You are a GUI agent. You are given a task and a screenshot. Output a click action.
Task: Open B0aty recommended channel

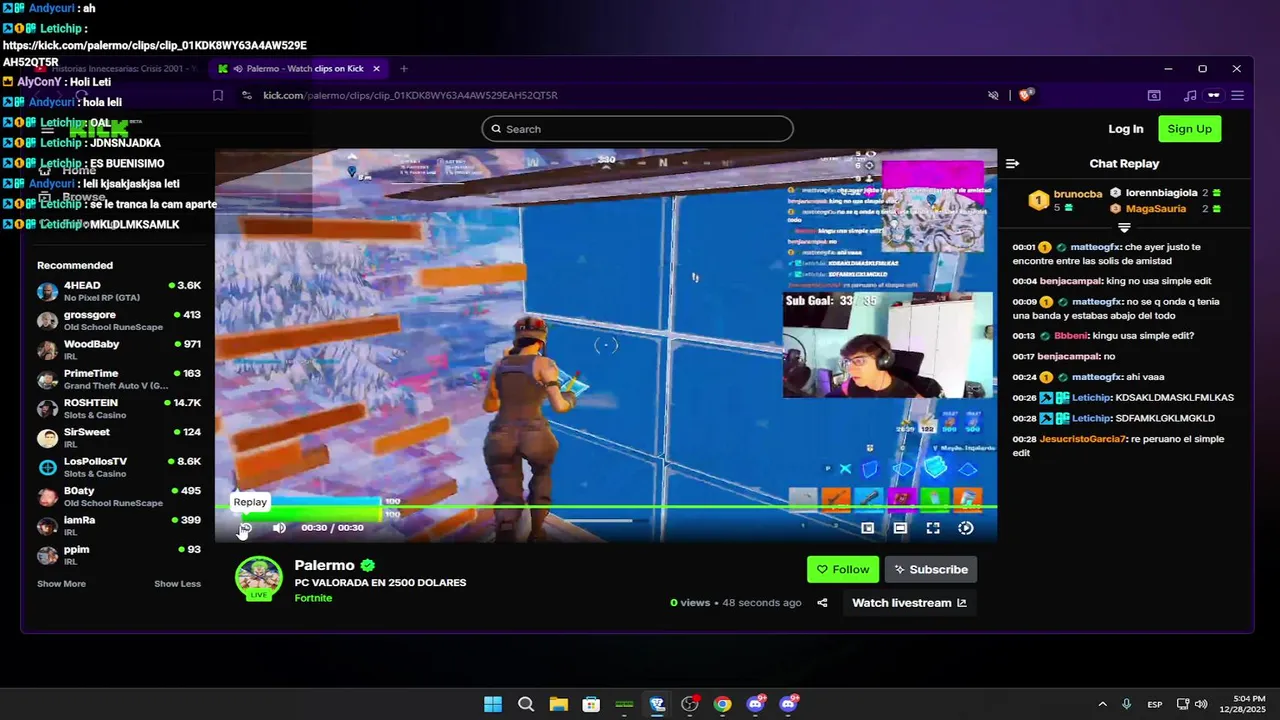coord(119,497)
